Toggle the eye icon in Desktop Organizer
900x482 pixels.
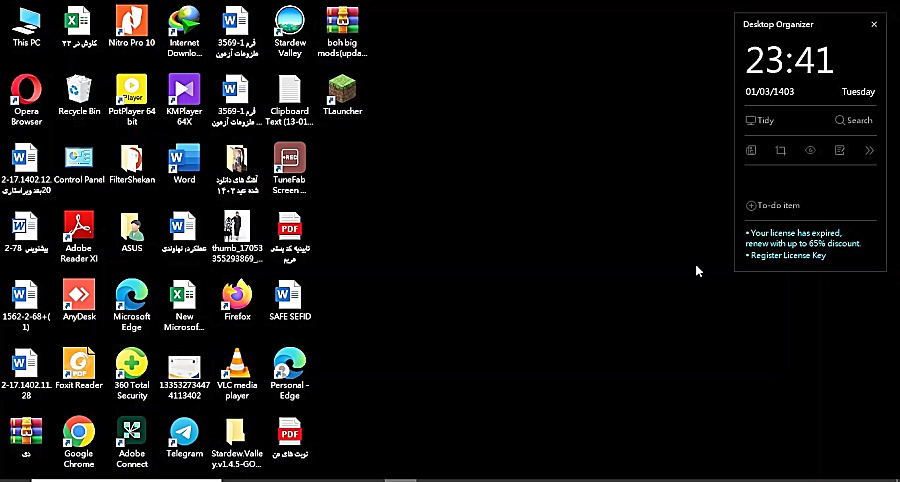(810, 150)
